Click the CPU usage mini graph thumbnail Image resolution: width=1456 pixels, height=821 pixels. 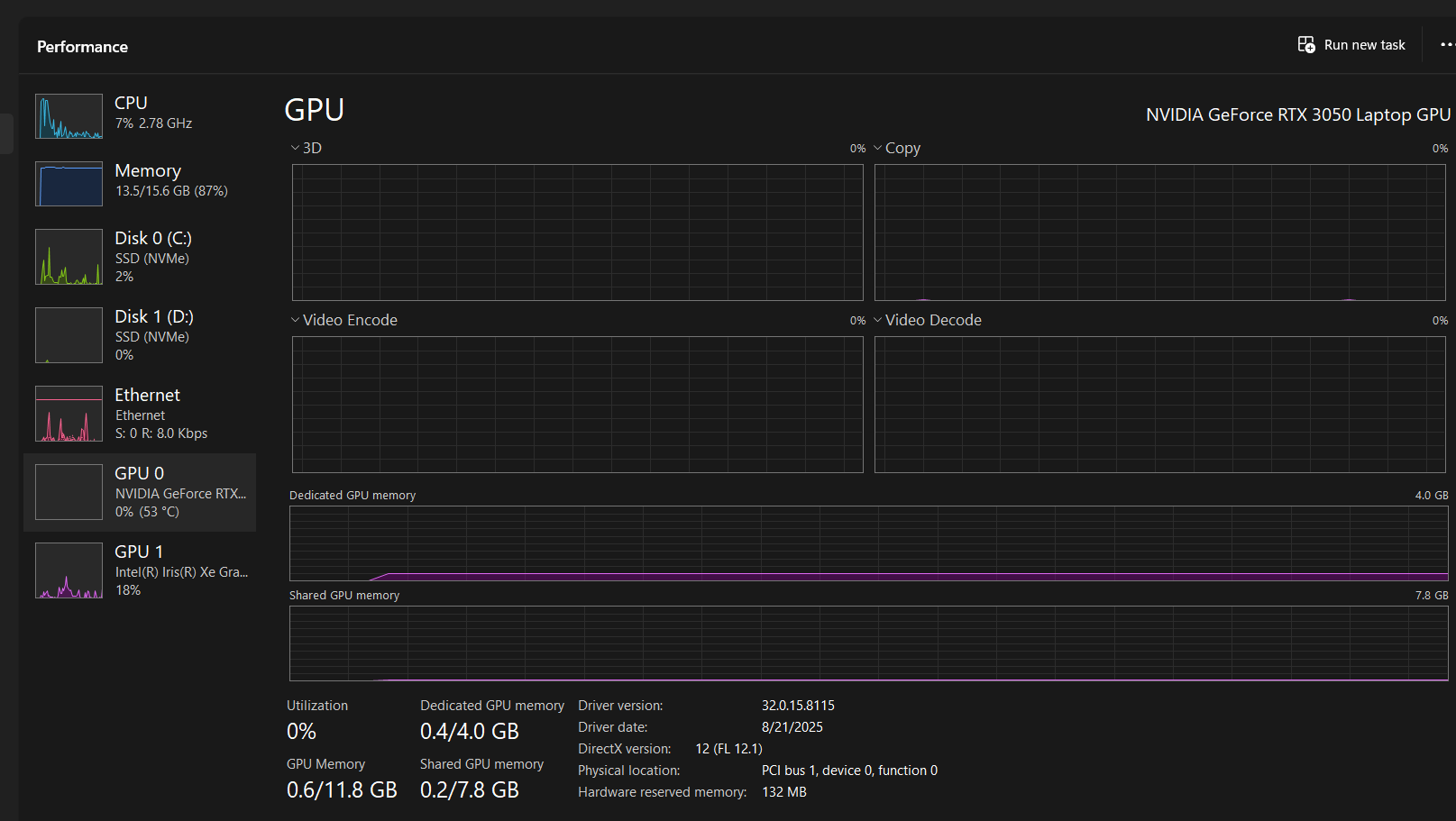tap(69, 116)
